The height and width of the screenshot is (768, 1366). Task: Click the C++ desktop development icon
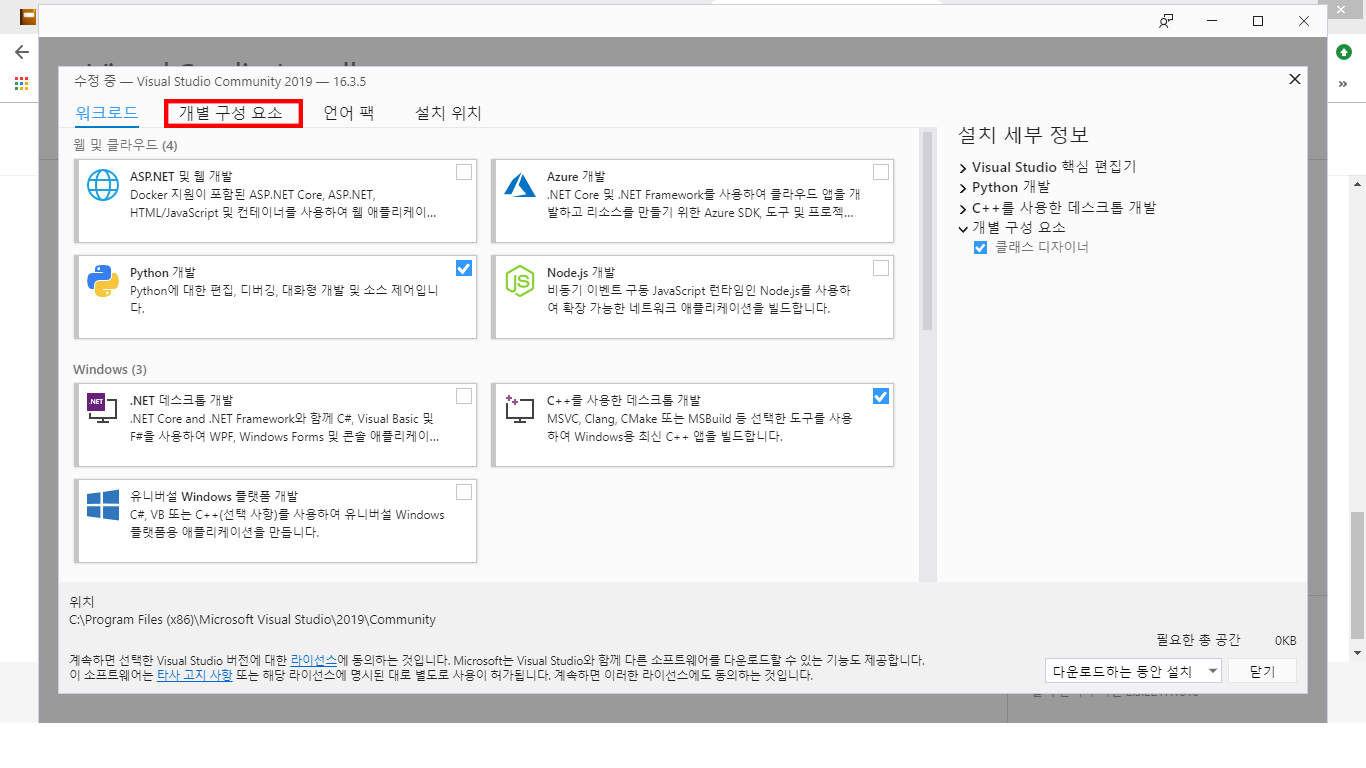tap(520, 408)
